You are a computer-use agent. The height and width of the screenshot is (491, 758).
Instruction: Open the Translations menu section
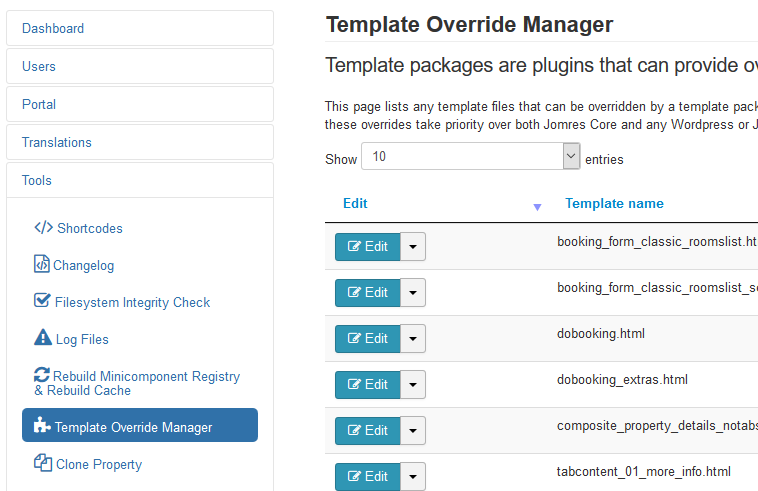pyautogui.click(x=140, y=143)
